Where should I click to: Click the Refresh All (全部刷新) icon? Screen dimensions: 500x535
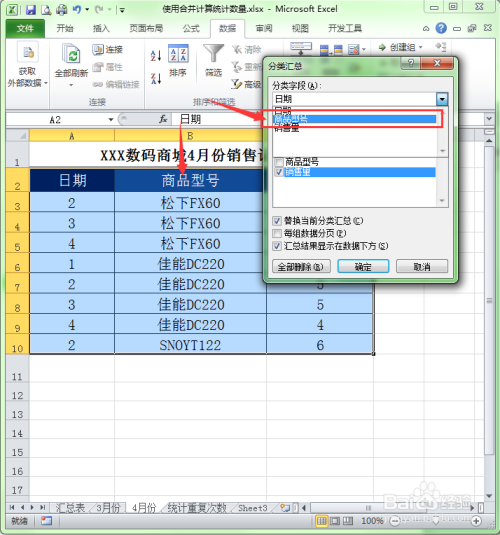coord(72,55)
